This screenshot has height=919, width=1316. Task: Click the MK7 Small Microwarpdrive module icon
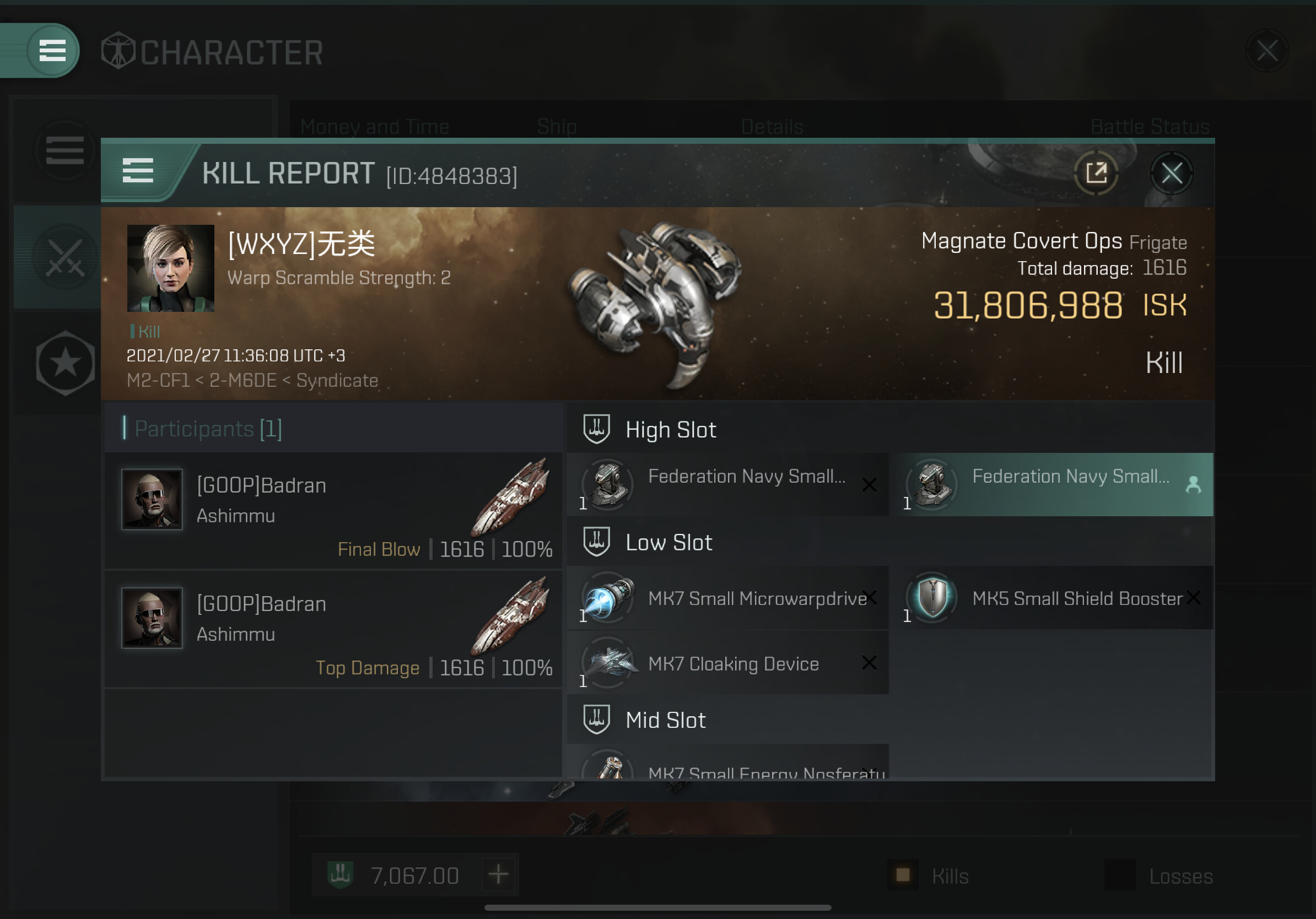(608, 598)
